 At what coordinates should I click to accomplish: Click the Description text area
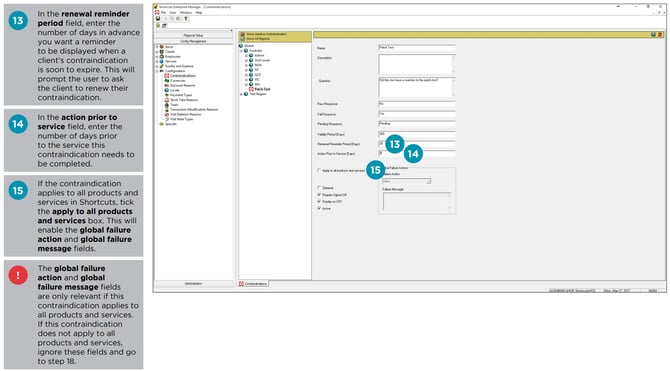pyautogui.click(x=417, y=64)
